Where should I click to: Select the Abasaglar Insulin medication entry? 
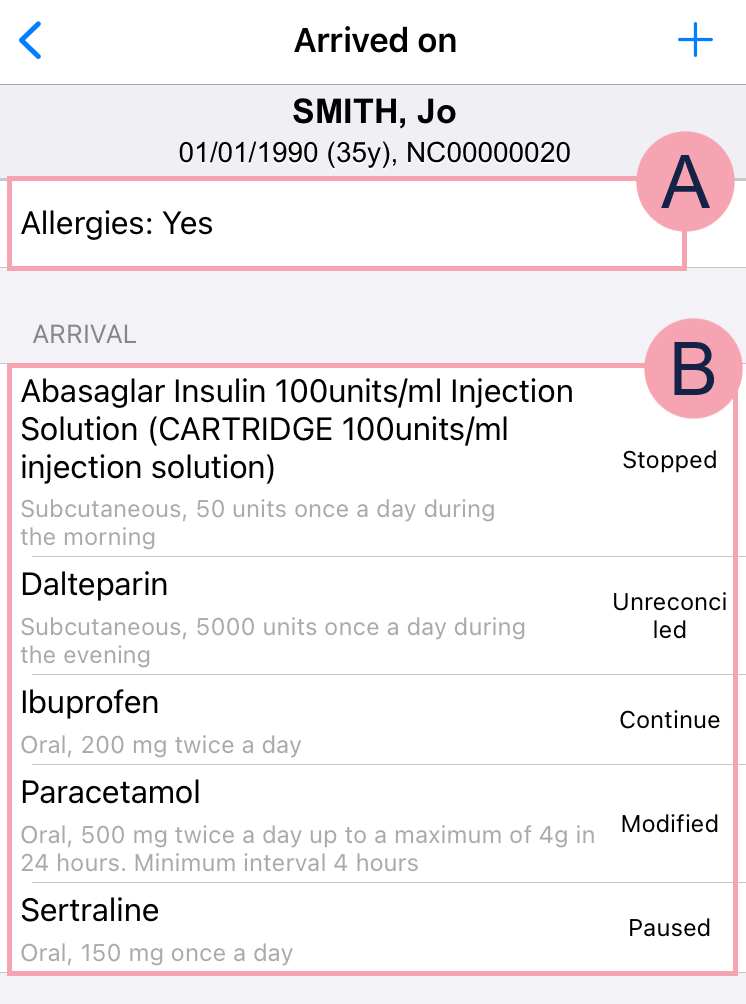(x=373, y=461)
